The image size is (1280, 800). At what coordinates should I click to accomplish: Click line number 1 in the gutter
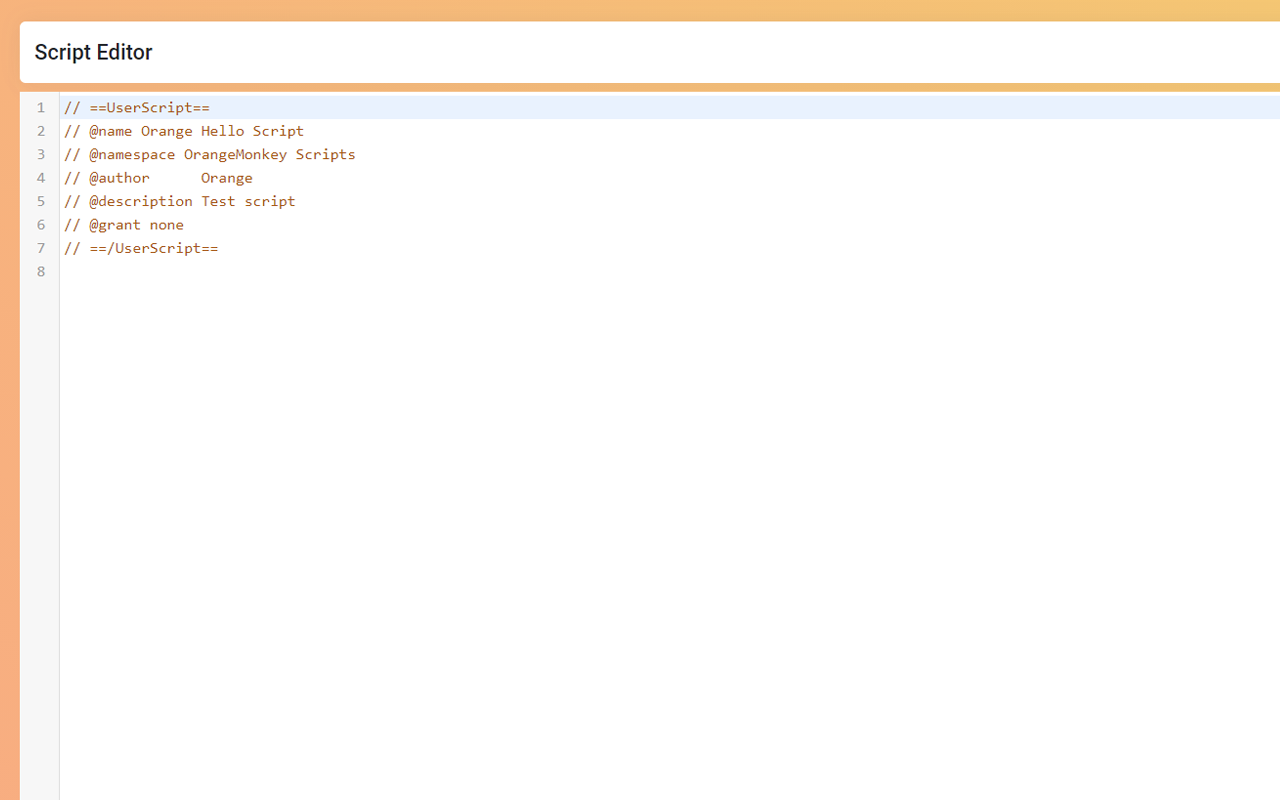(40, 107)
